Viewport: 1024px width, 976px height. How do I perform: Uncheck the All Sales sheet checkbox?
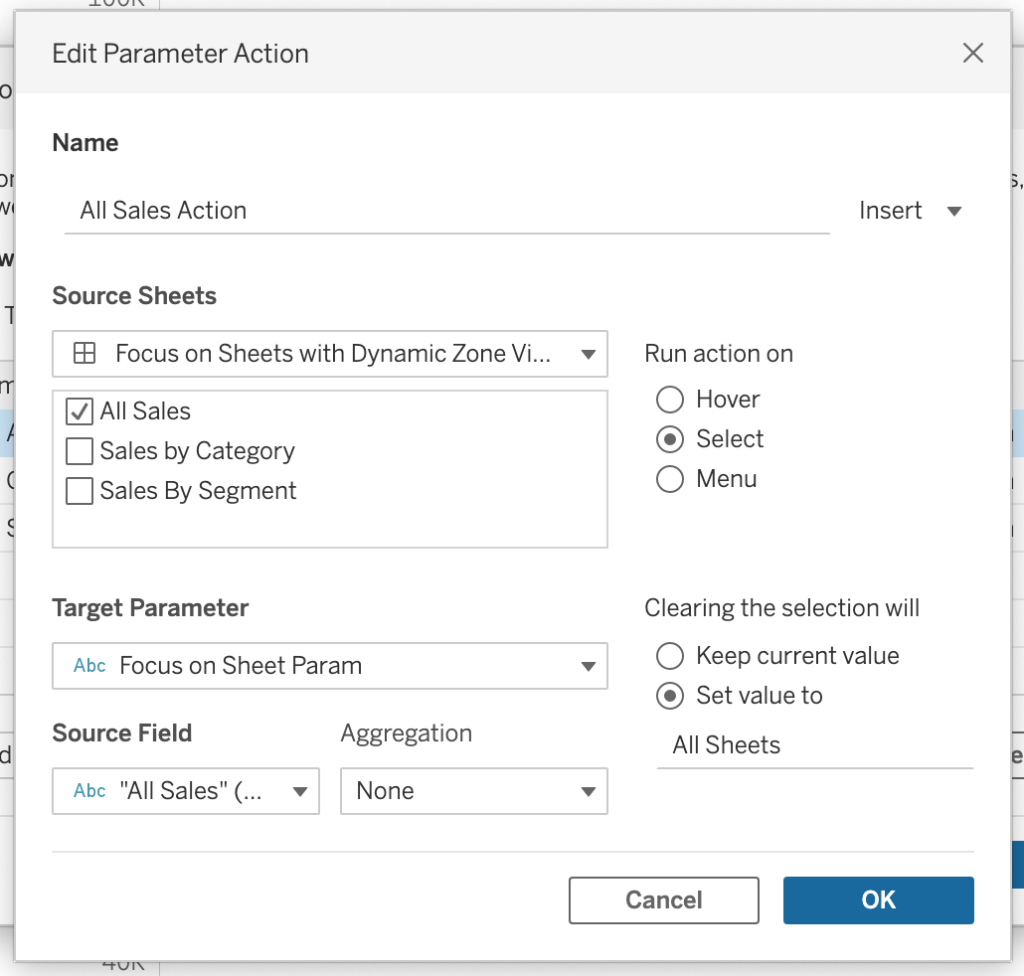click(79, 411)
